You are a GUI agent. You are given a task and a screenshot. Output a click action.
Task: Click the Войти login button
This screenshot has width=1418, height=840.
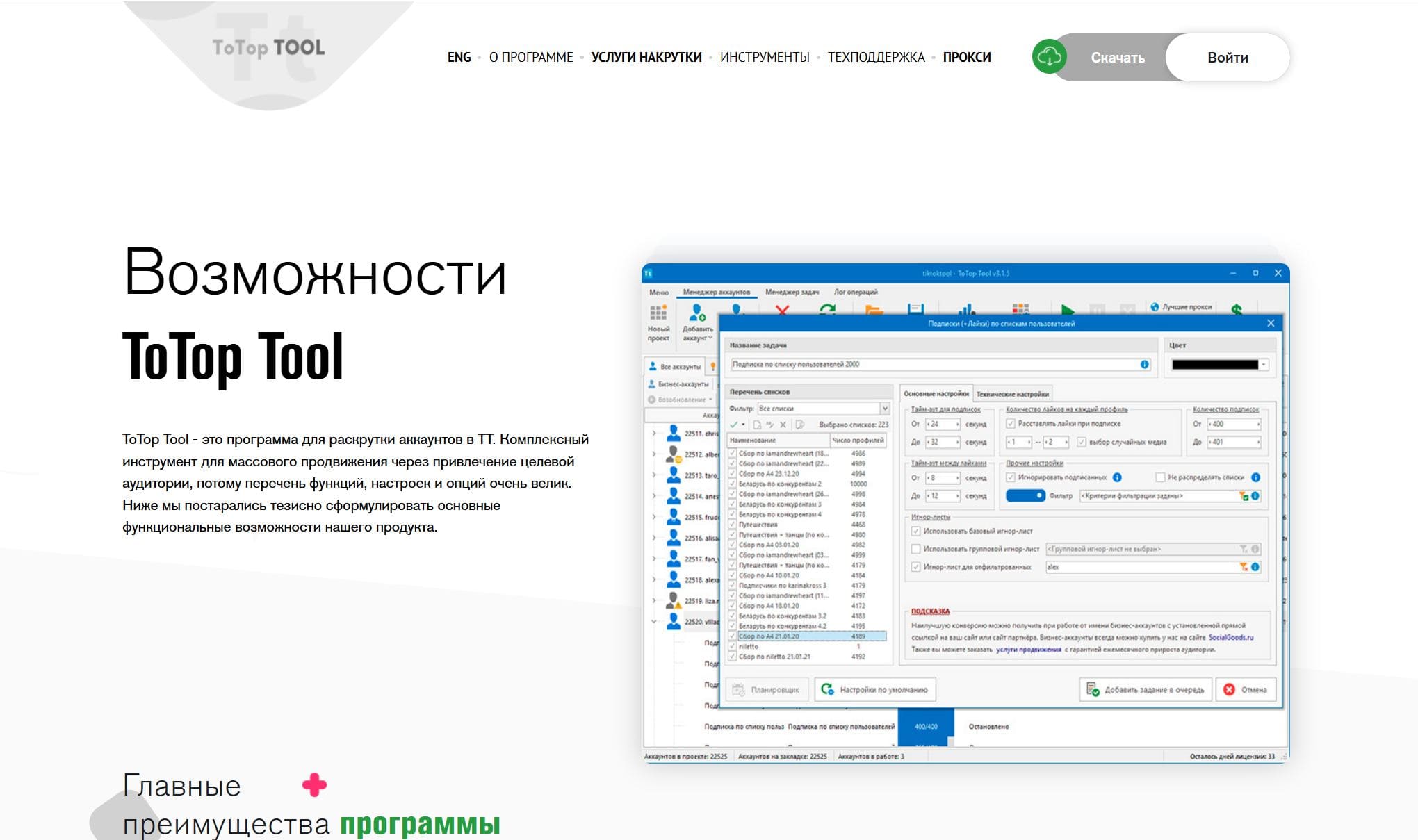pyautogui.click(x=1227, y=58)
